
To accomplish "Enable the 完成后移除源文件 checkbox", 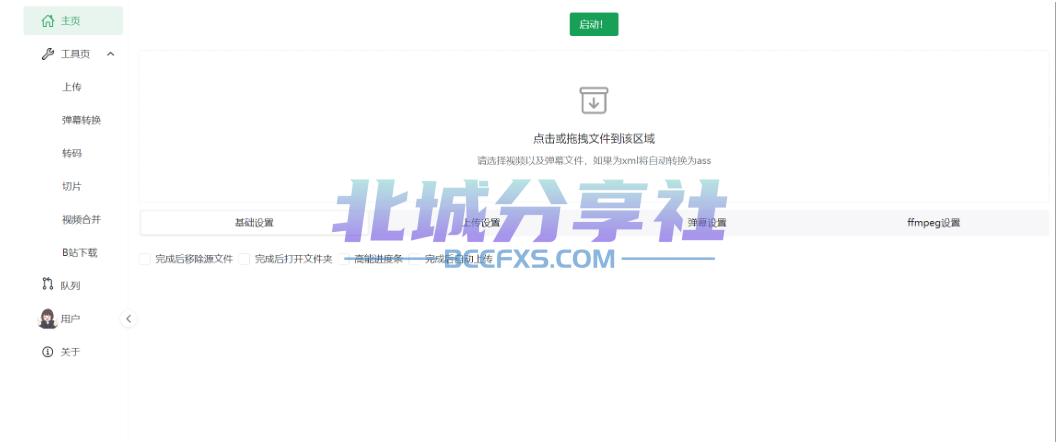I will coord(145,259).
